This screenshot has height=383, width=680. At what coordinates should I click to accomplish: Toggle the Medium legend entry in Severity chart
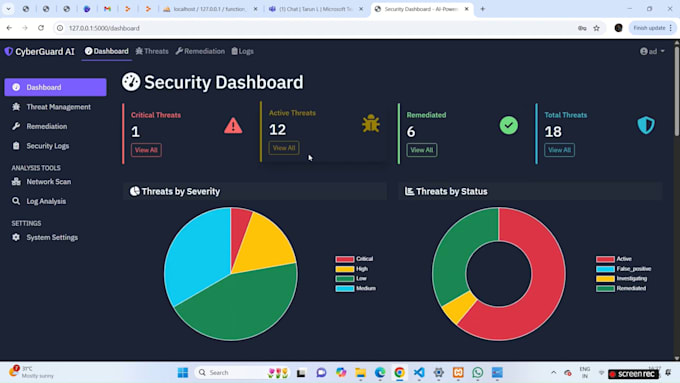pyautogui.click(x=356, y=288)
